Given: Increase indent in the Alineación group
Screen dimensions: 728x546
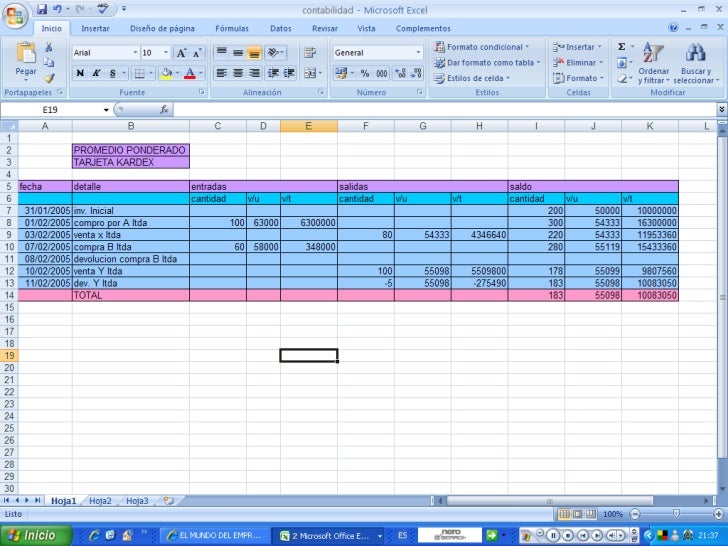Looking at the screenshot, I should [289, 73].
